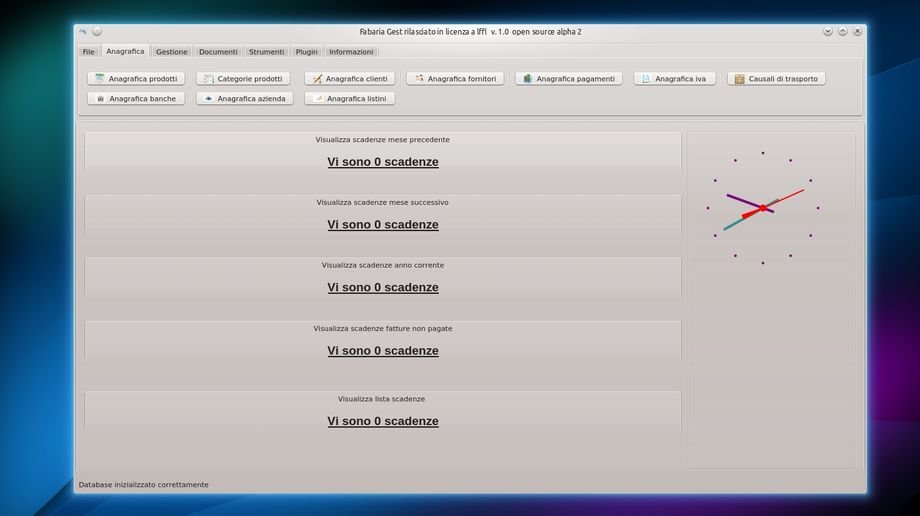920x516 pixels.
Task: Open window menu icon in title bar
Action: (x=83, y=32)
